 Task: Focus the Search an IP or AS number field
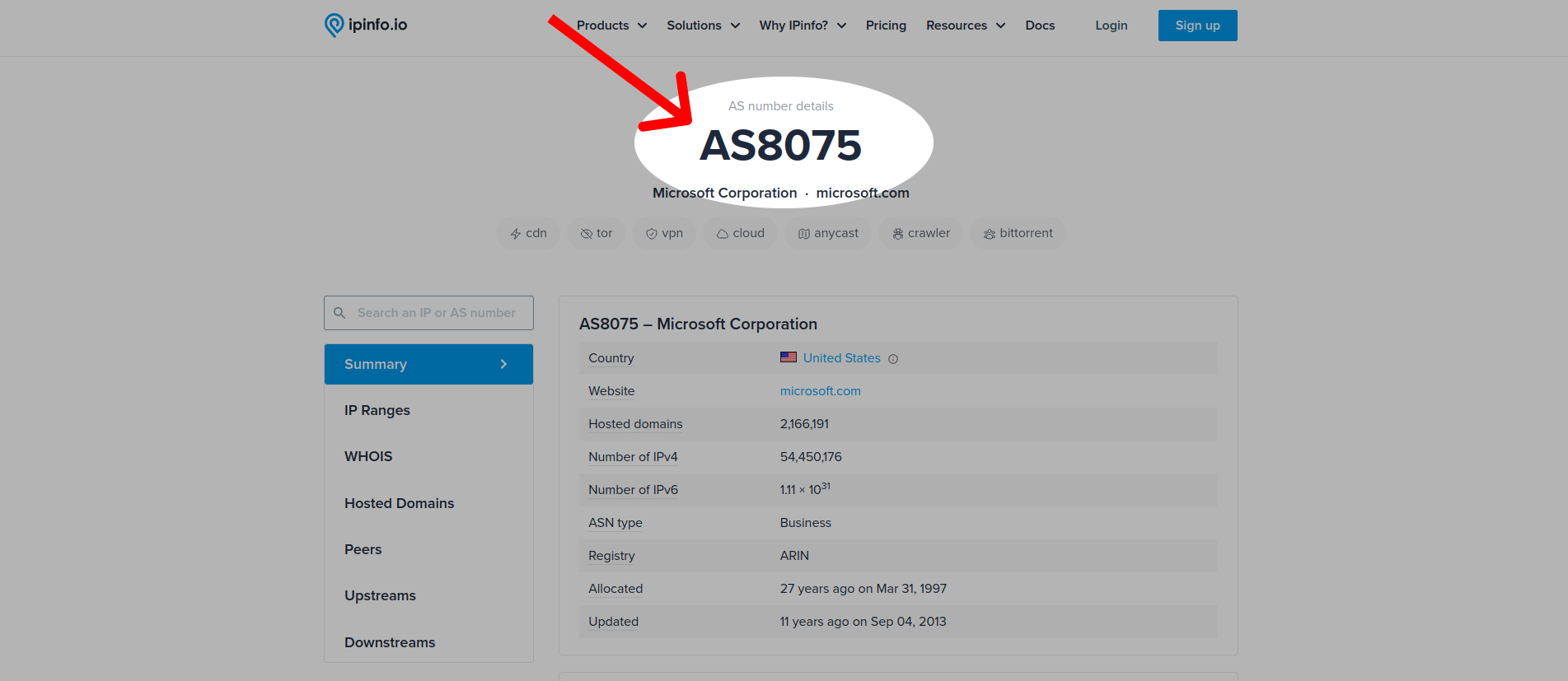pos(428,313)
